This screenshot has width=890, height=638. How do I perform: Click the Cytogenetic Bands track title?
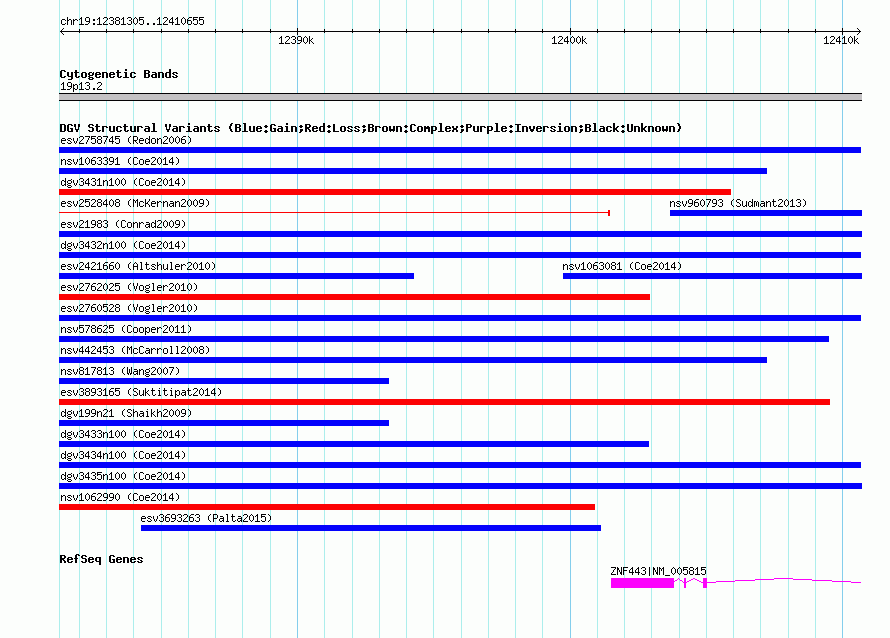[119, 74]
